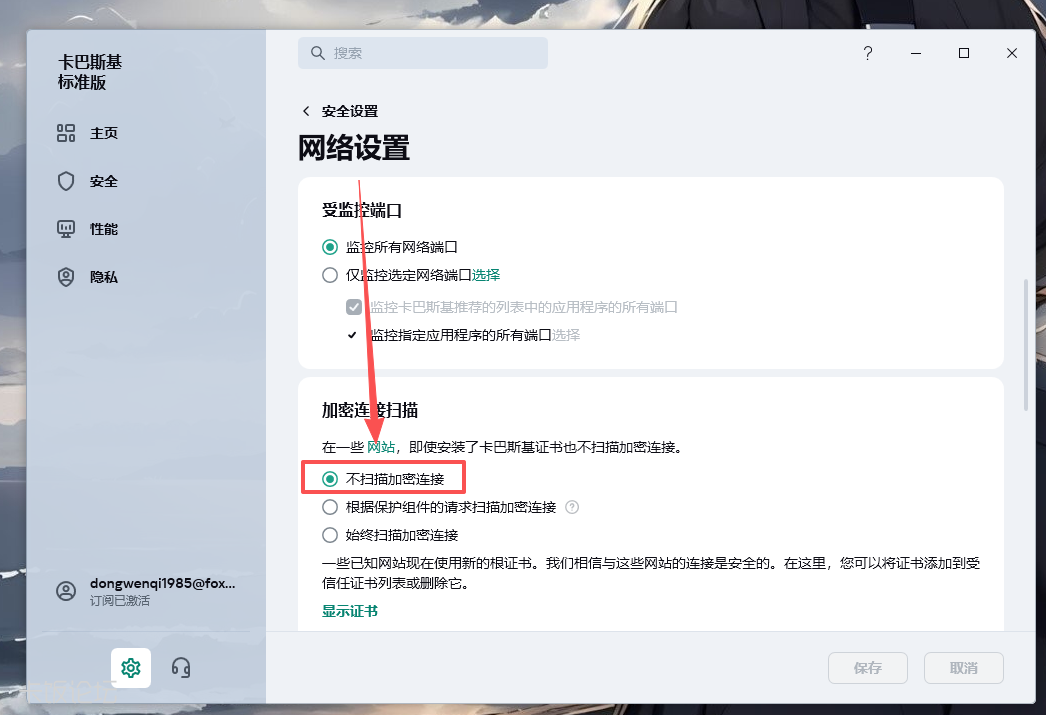Open the 网站 hyperlink in encrypted scan section
Image resolution: width=1046 pixels, height=715 pixels.
(x=381, y=447)
